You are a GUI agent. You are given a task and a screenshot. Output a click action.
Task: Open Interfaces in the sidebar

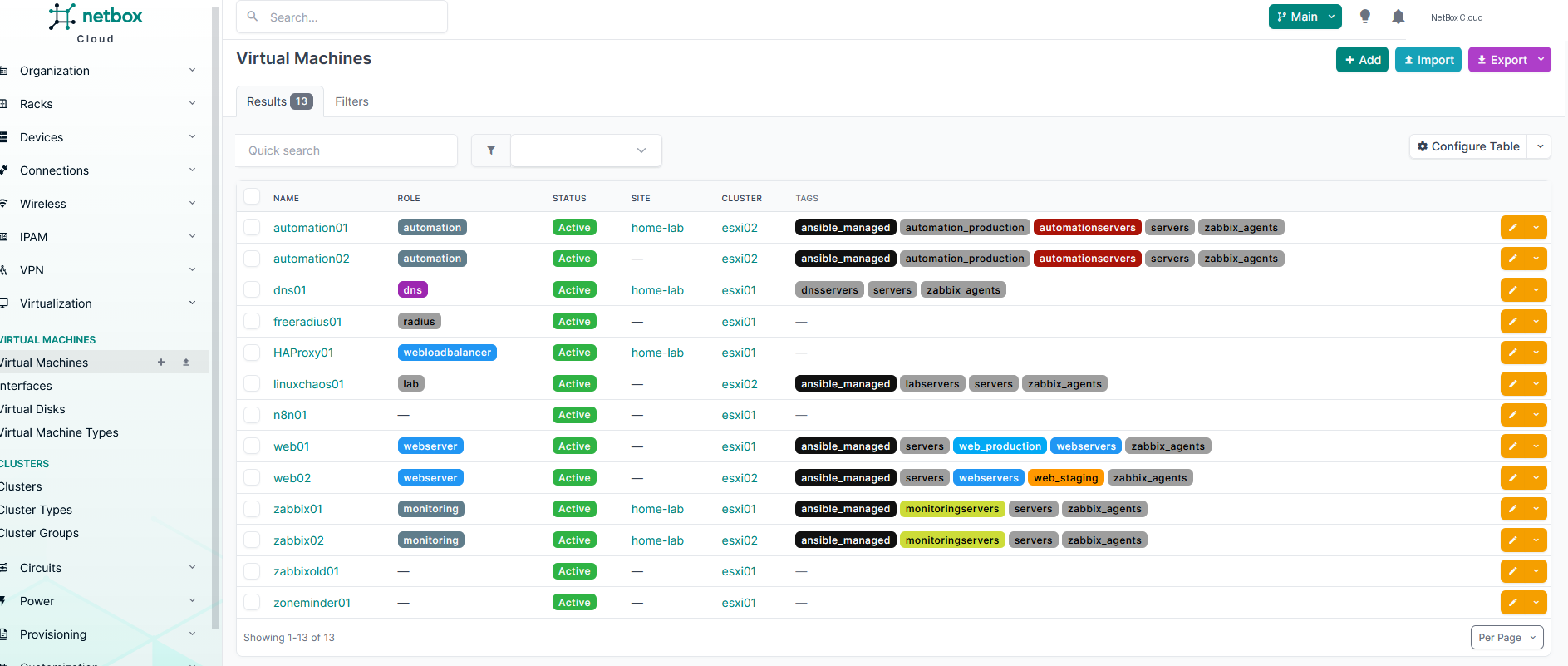[27, 386]
